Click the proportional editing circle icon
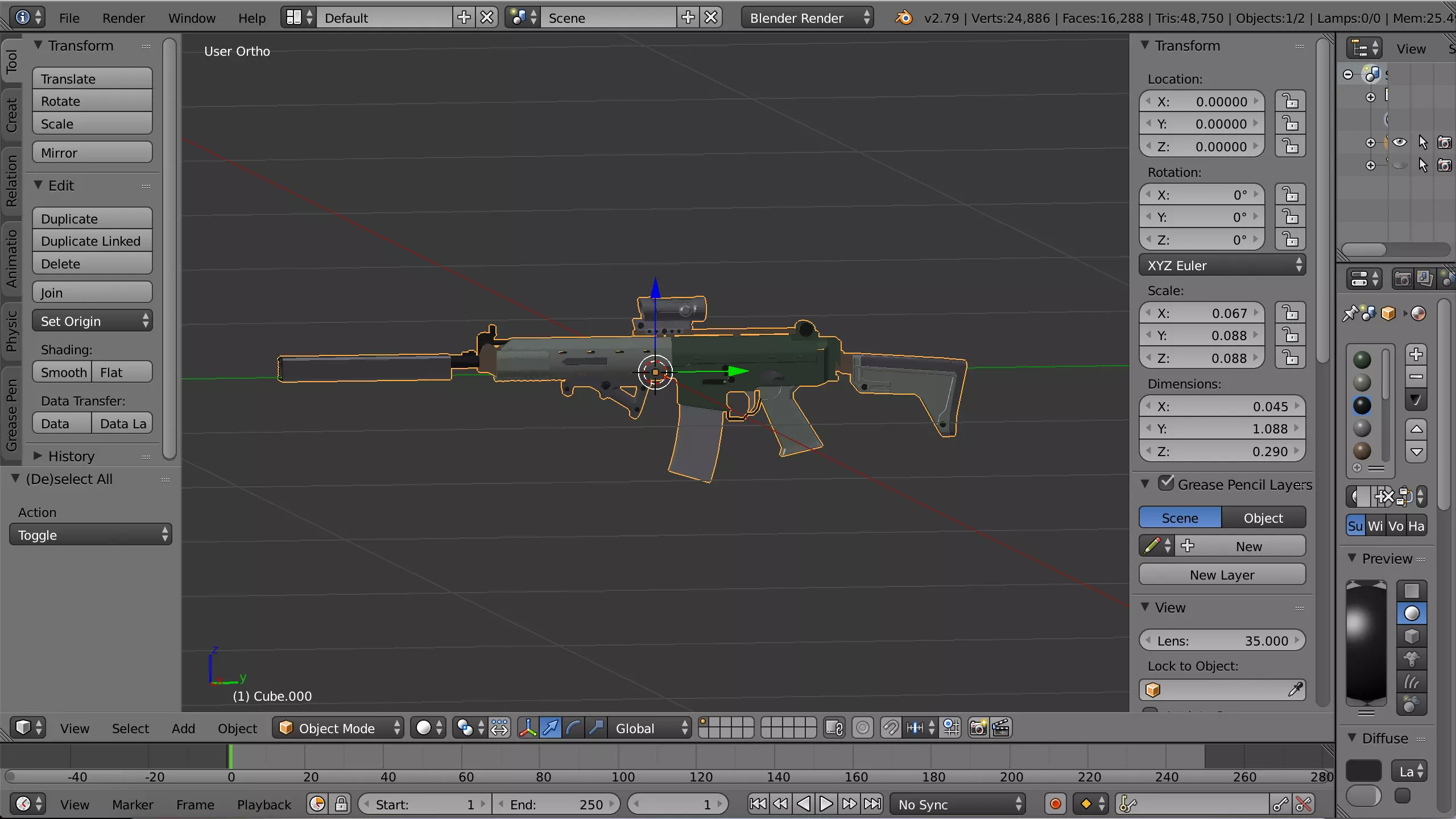 point(863,729)
